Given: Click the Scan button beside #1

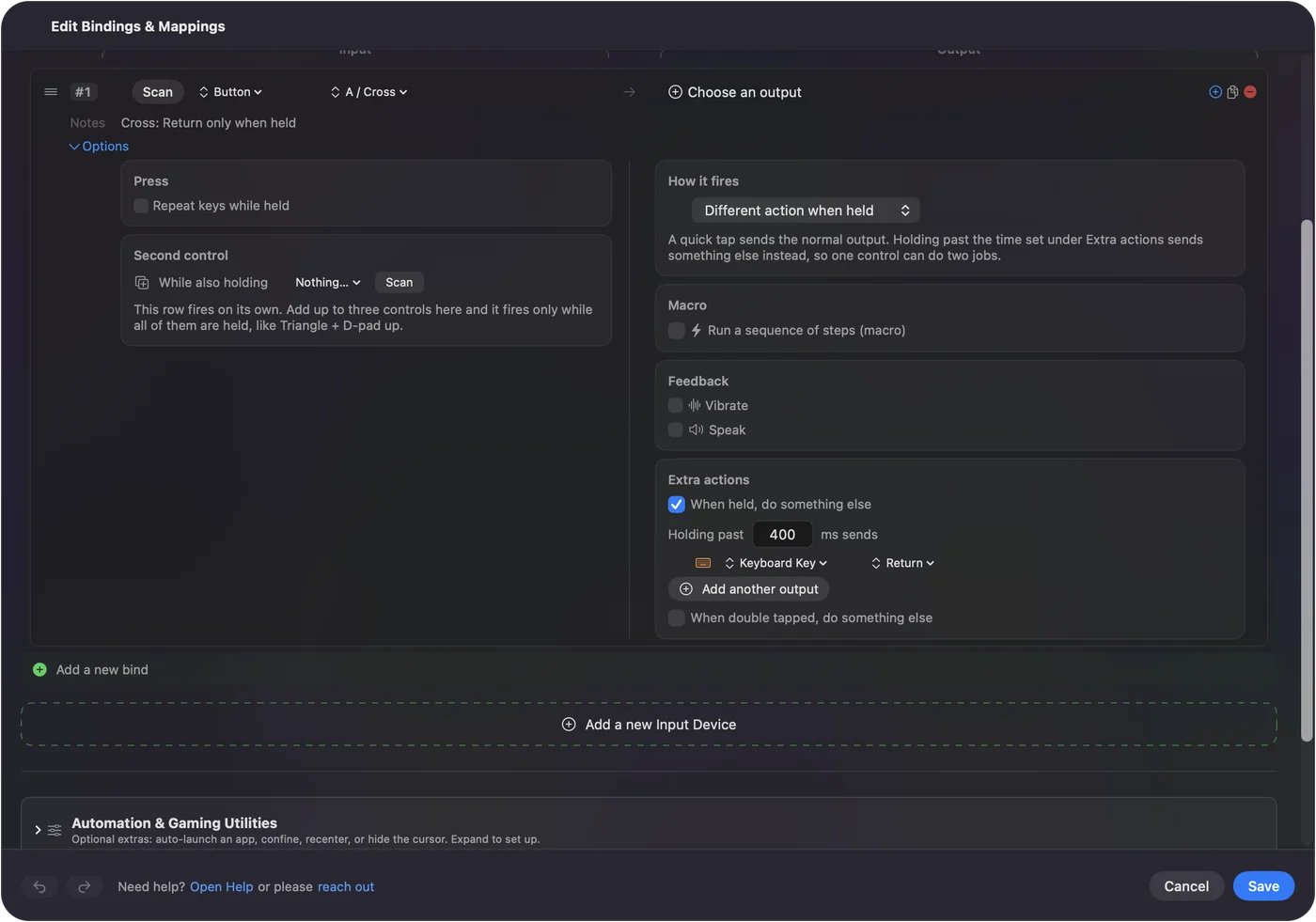Looking at the screenshot, I should 157,92.
